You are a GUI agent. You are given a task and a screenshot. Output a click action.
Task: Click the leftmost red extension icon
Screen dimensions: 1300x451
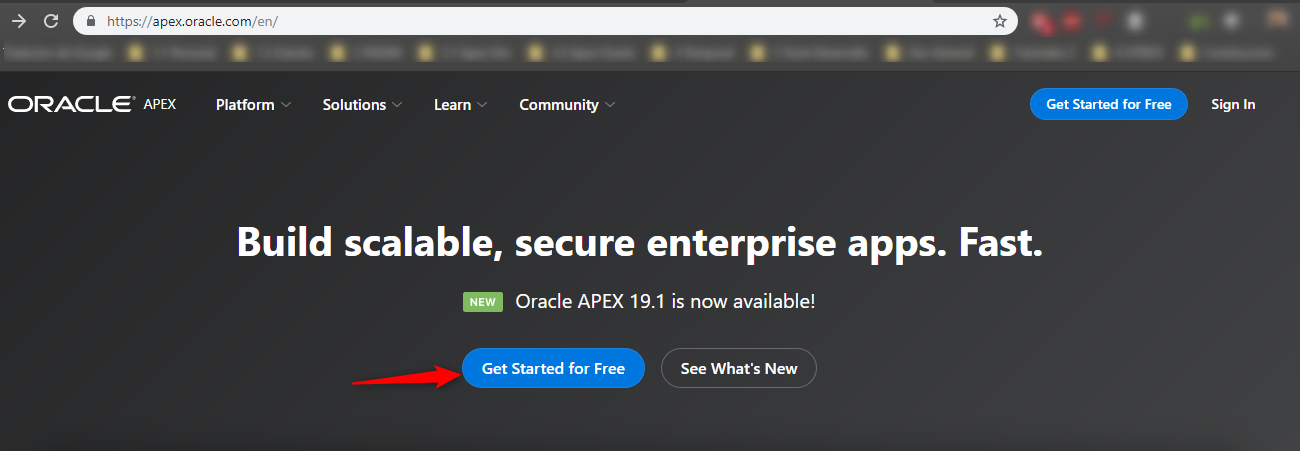click(x=1041, y=20)
